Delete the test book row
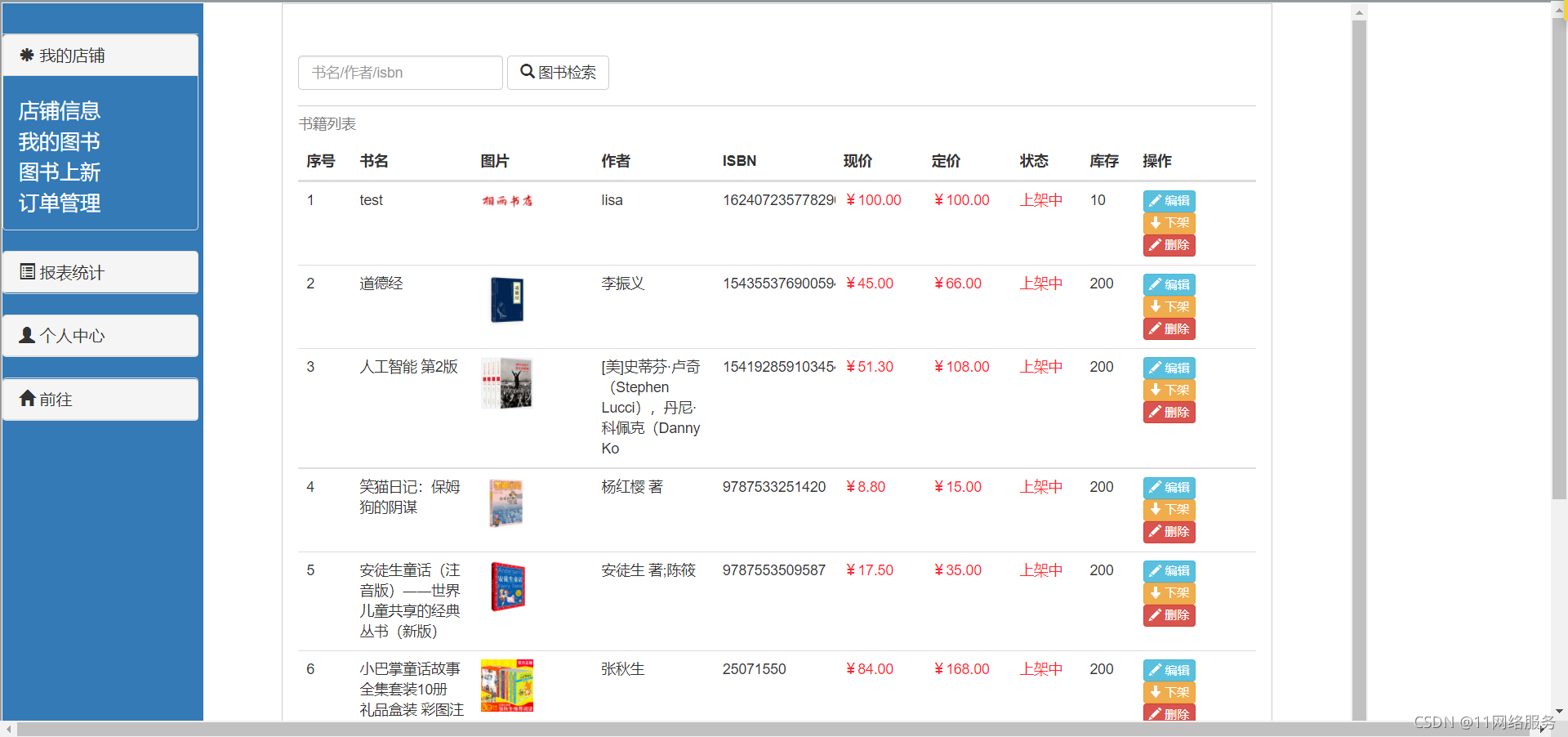This screenshot has height=737, width=1568. click(1169, 245)
